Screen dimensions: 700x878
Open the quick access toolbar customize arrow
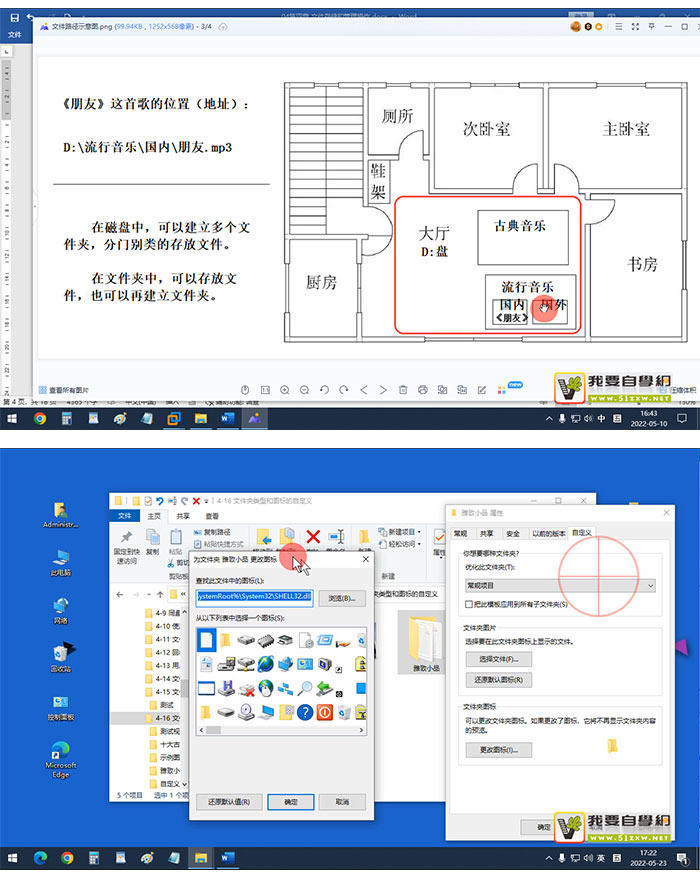[x=207, y=501]
